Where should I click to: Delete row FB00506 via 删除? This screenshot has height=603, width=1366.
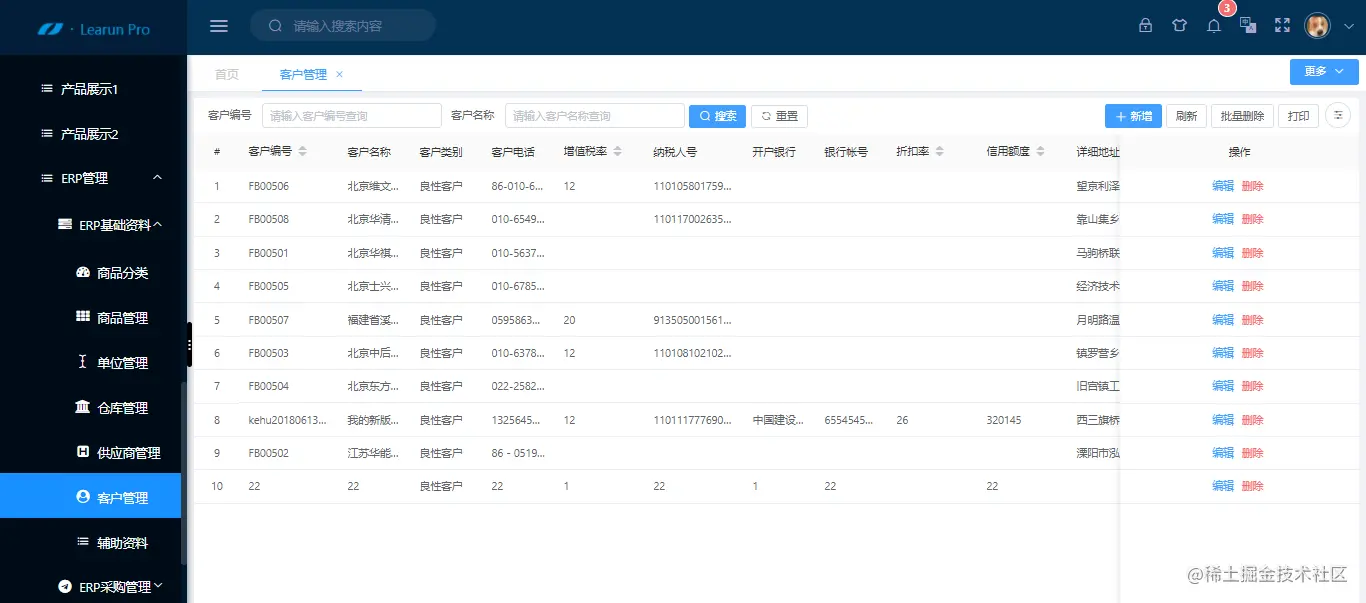tap(1252, 186)
